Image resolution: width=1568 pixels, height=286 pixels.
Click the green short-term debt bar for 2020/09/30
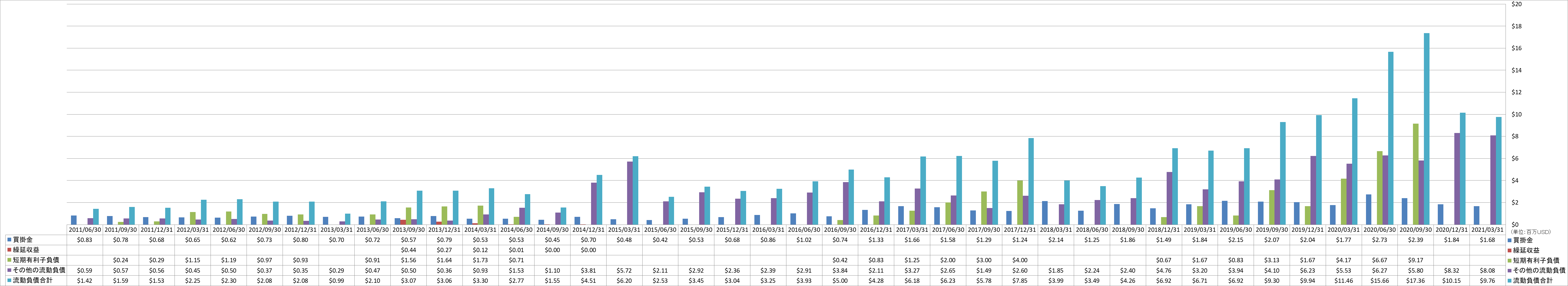click(1416, 174)
